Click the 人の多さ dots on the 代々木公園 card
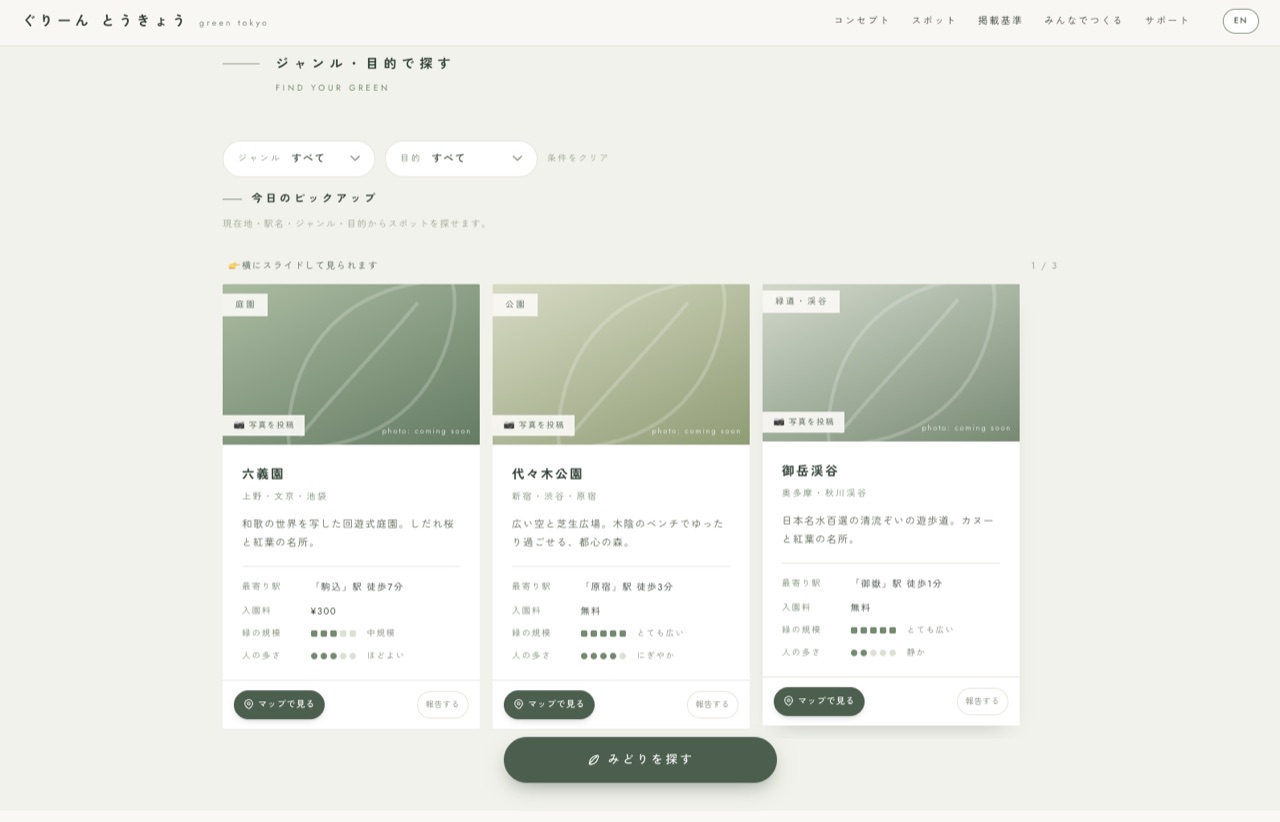This screenshot has height=822, width=1280. pos(604,656)
